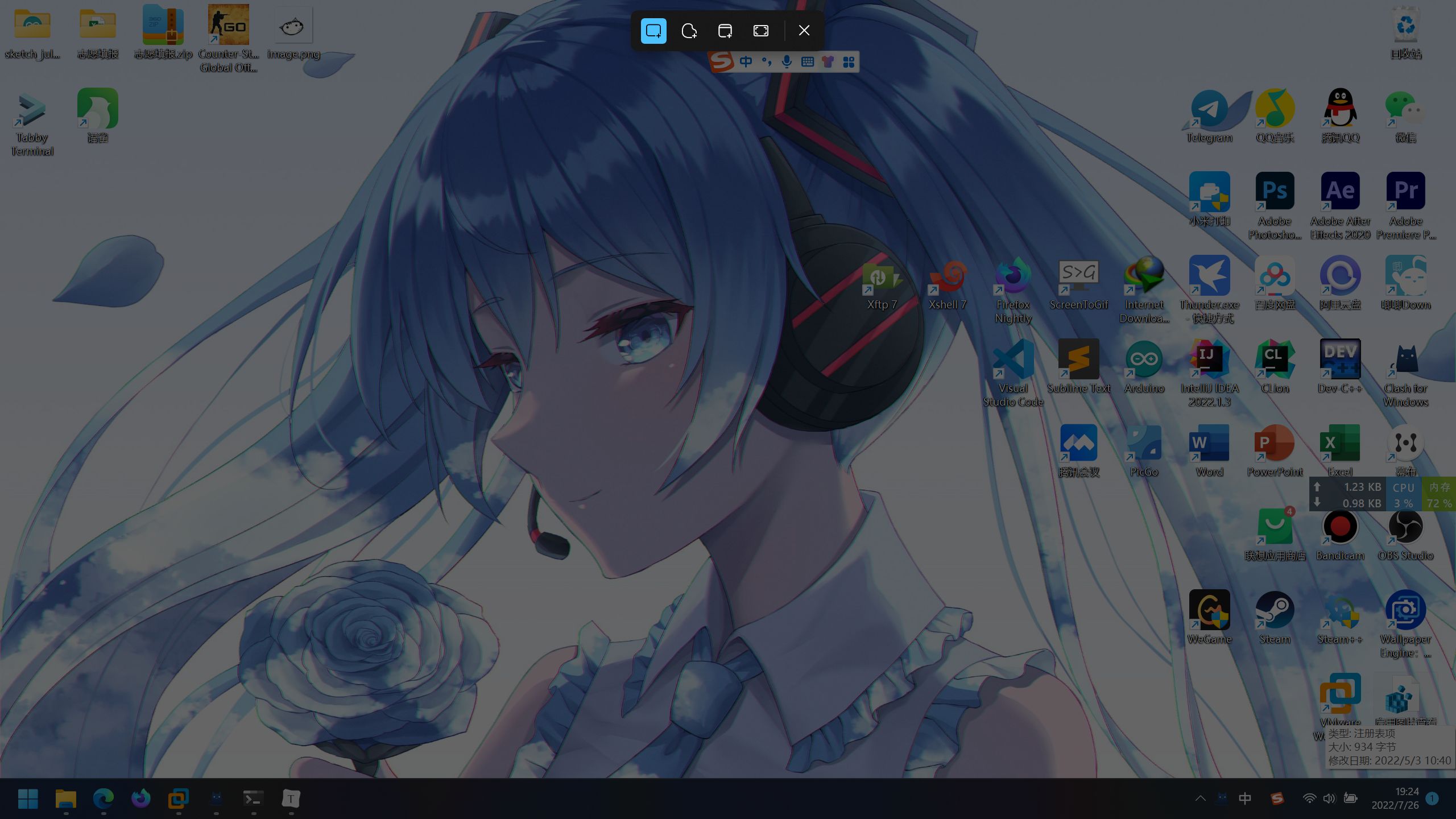Select freeform snip mode
1456x819 pixels.
pos(689,31)
